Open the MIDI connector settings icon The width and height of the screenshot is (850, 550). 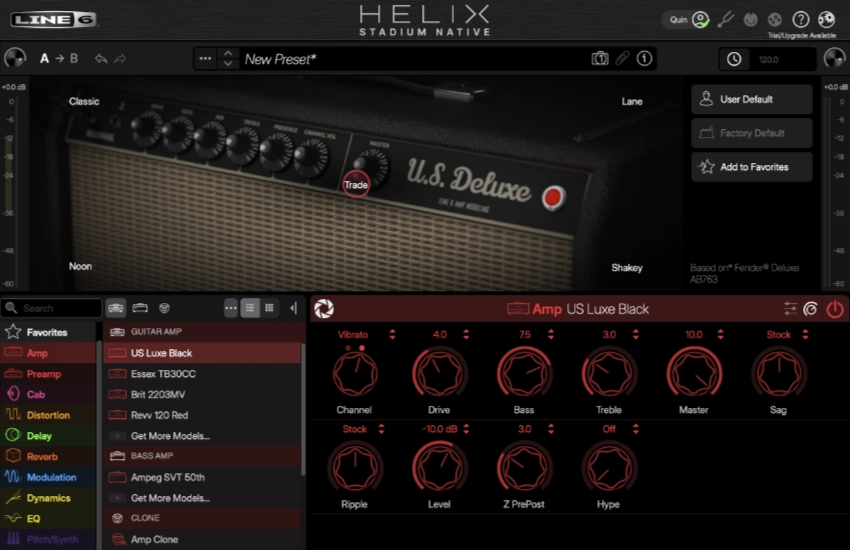click(750, 20)
